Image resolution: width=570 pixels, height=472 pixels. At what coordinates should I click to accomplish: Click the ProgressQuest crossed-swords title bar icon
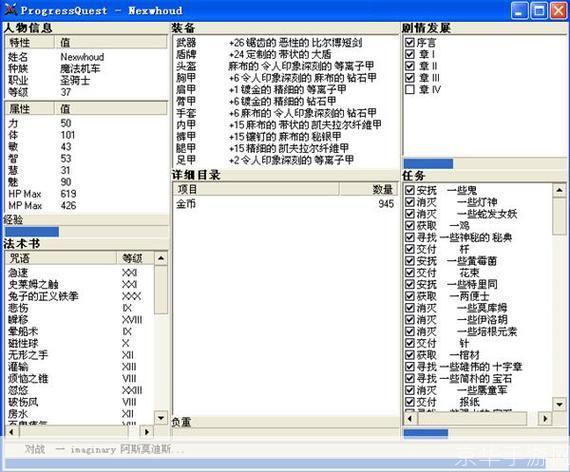pyautogui.click(x=10, y=9)
